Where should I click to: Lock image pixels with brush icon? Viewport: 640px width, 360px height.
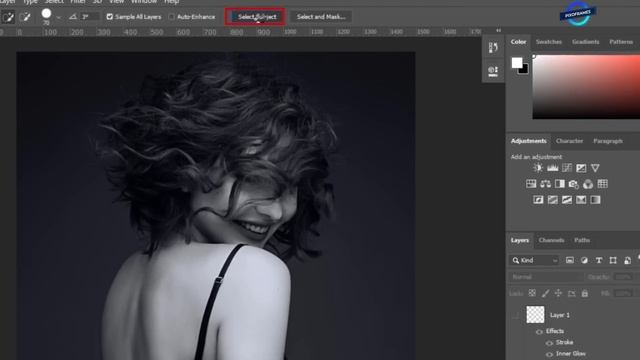point(545,293)
